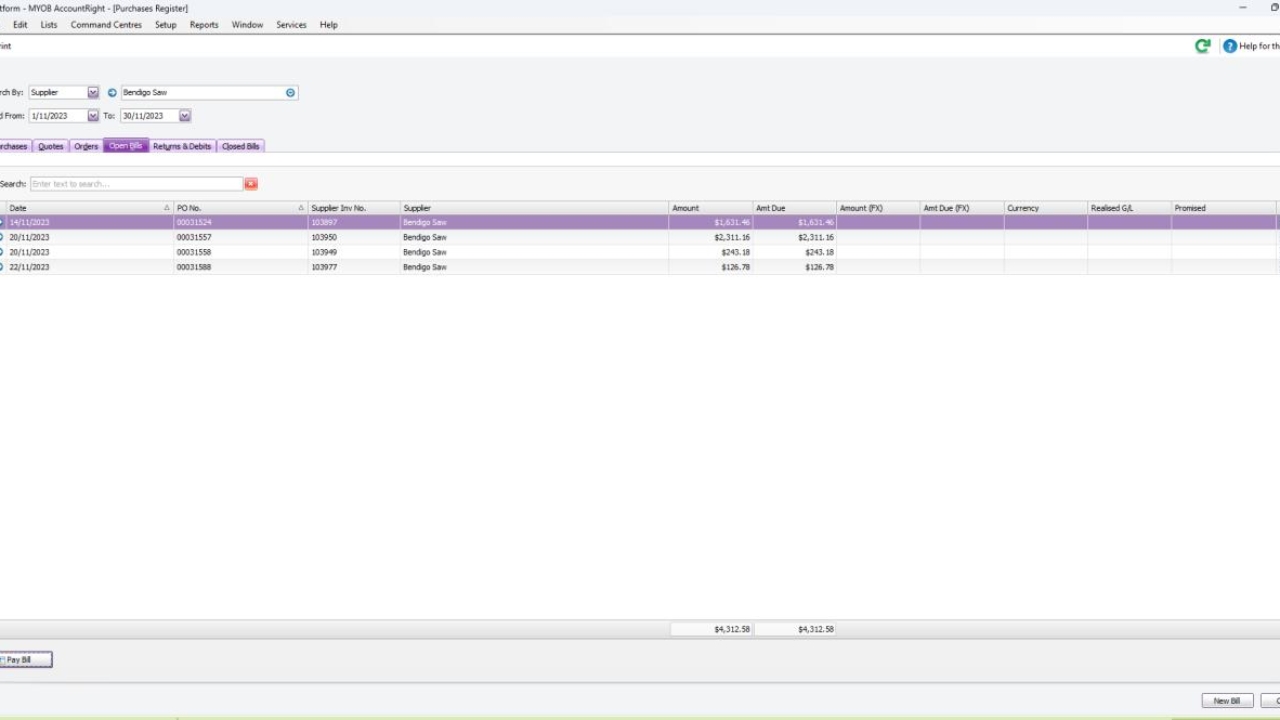1280x720 pixels.
Task: Open the Edit menu
Action: coord(20,25)
